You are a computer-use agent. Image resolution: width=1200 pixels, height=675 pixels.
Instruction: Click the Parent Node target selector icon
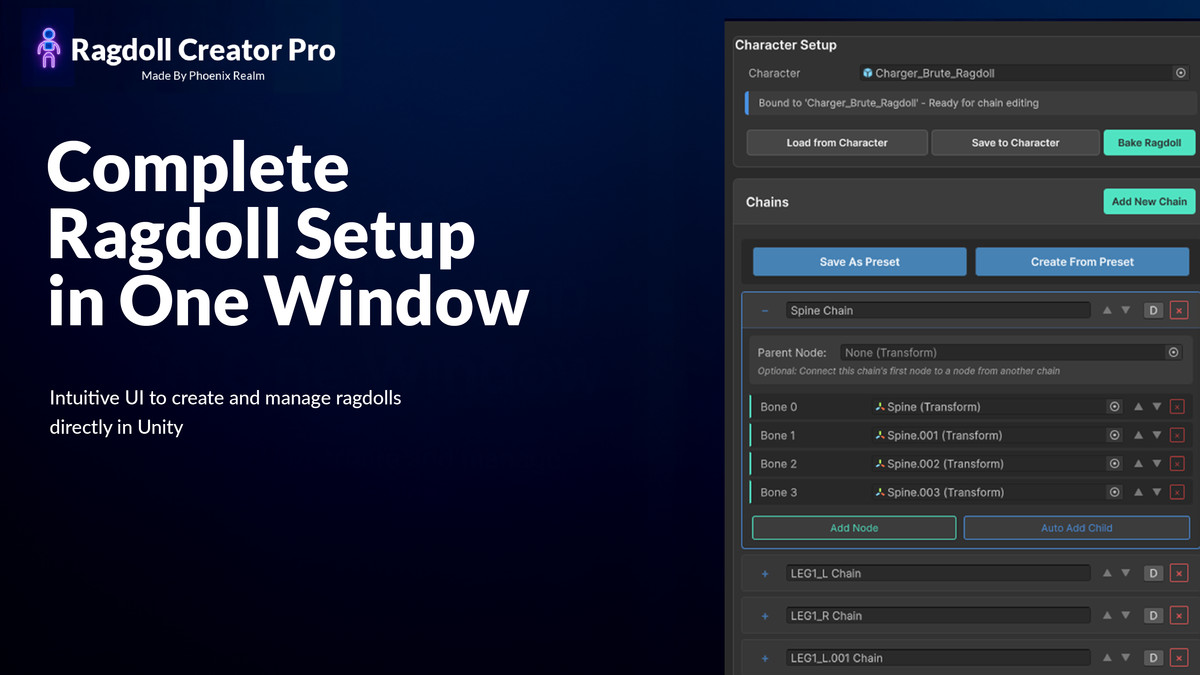coord(1173,352)
